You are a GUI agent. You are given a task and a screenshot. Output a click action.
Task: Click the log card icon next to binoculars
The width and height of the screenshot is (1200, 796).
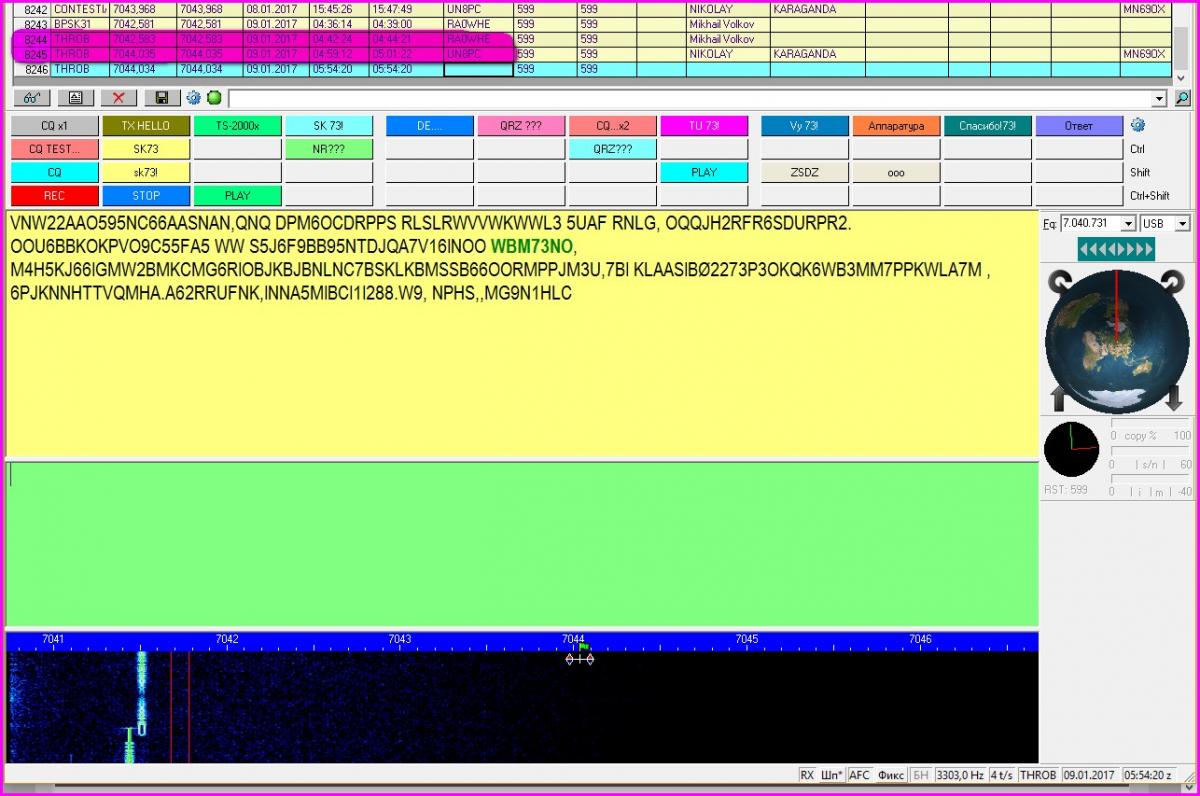point(75,98)
